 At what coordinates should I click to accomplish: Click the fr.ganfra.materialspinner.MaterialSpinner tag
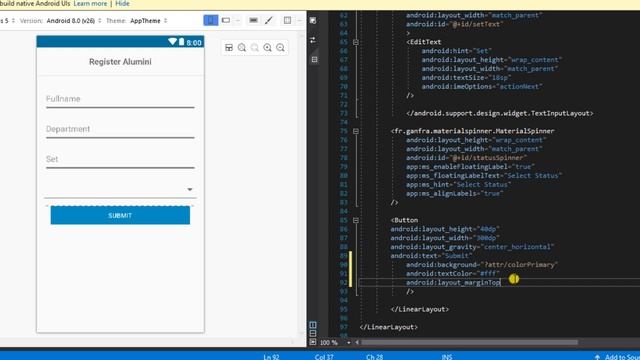pos(472,131)
